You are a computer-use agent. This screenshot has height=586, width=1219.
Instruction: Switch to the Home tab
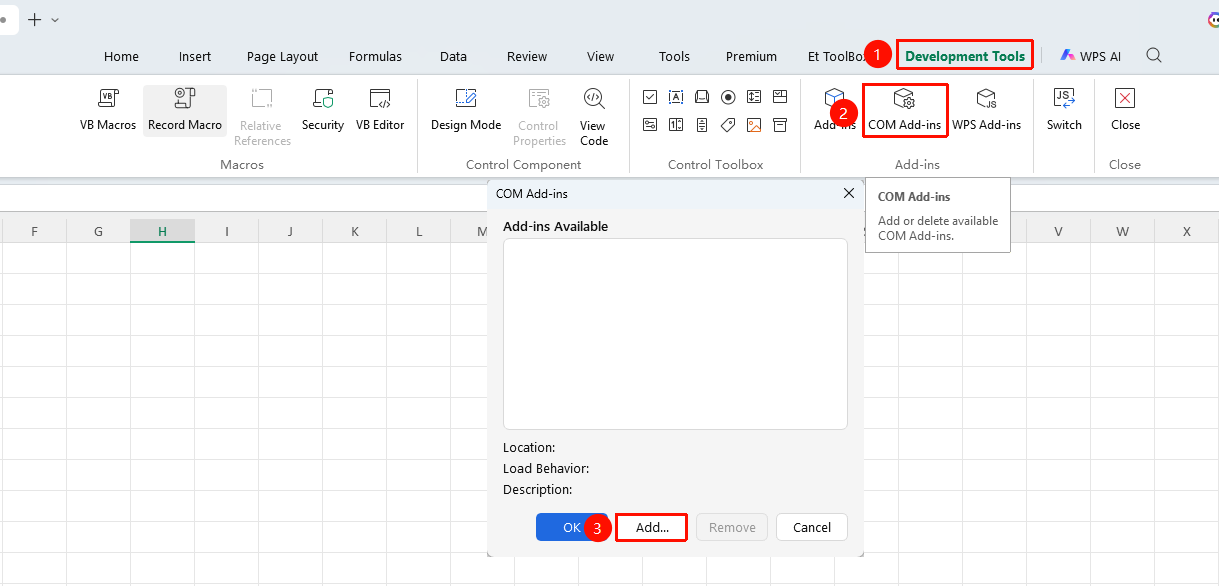click(121, 57)
